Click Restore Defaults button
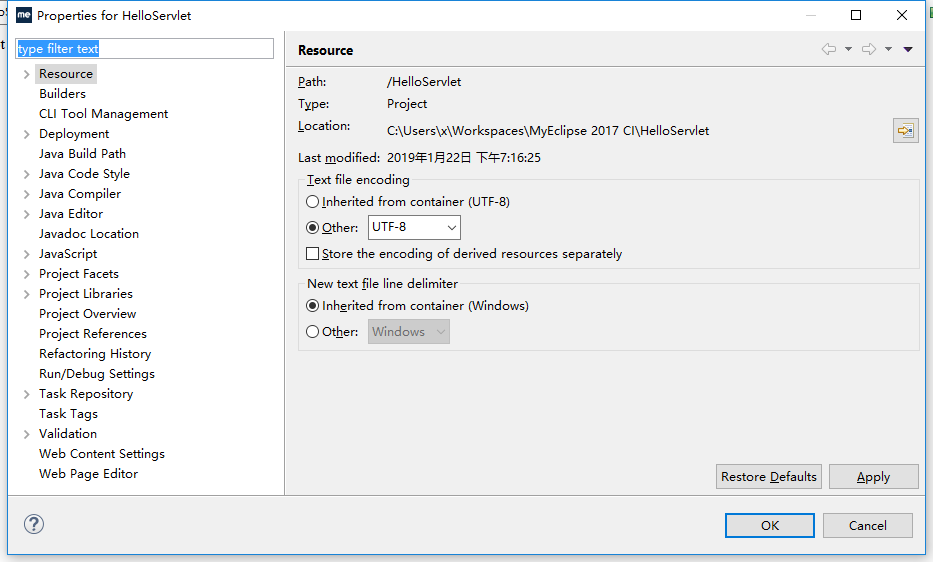This screenshot has width=933, height=562. click(769, 477)
